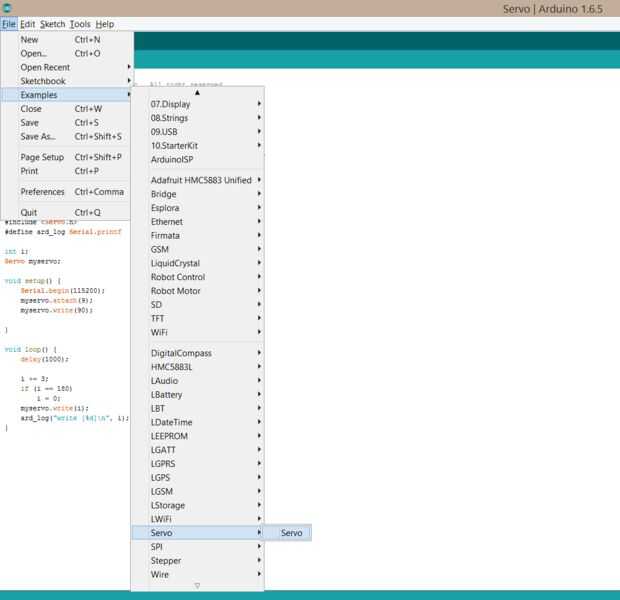Expand LGPRS examples submenu
Image resolution: width=620 pixels, height=600 pixels.
pos(198,464)
